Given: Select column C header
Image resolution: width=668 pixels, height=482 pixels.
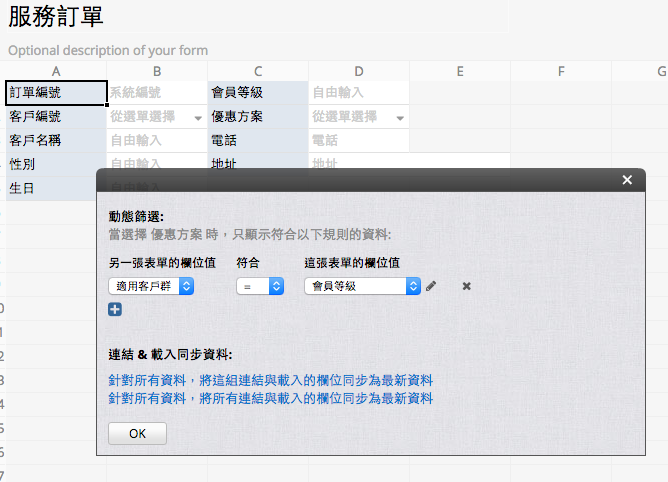Looking at the screenshot, I should point(258,71).
